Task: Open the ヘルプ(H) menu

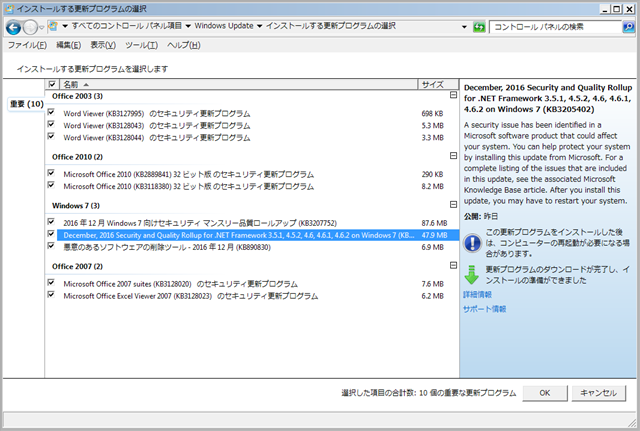Action: point(184,45)
